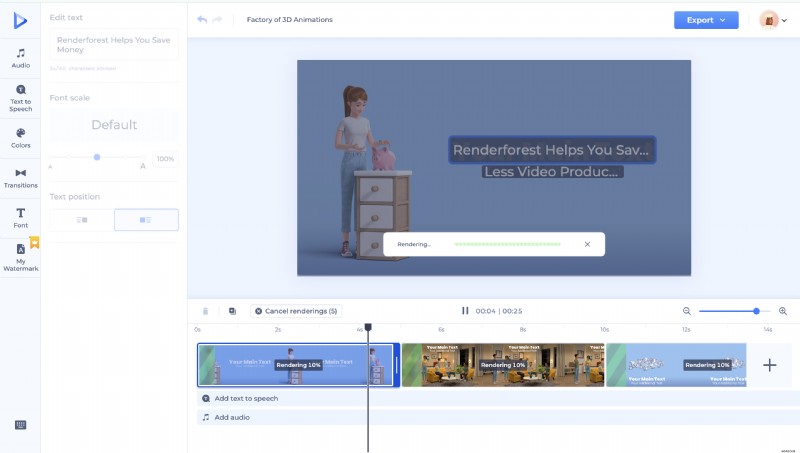This screenshot has height=453, width=800.
Task: Adjust the timeline zoom slider
Action: click(x=756, y=311)
